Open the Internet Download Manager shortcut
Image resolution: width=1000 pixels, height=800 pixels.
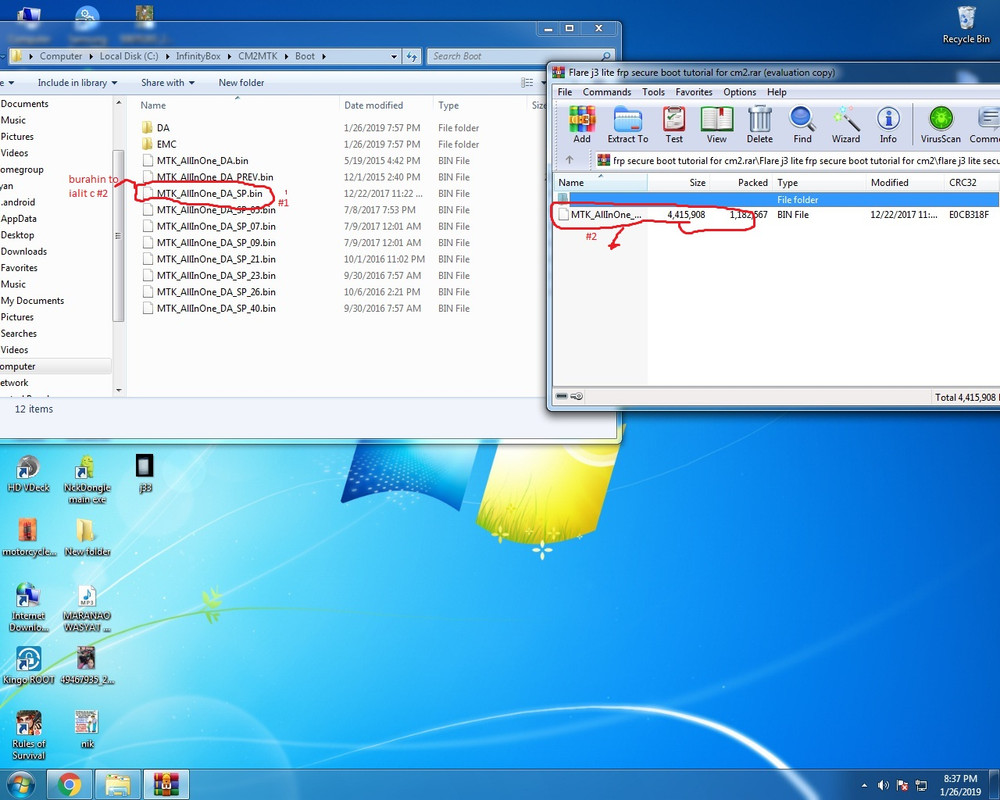coord(28,607)
